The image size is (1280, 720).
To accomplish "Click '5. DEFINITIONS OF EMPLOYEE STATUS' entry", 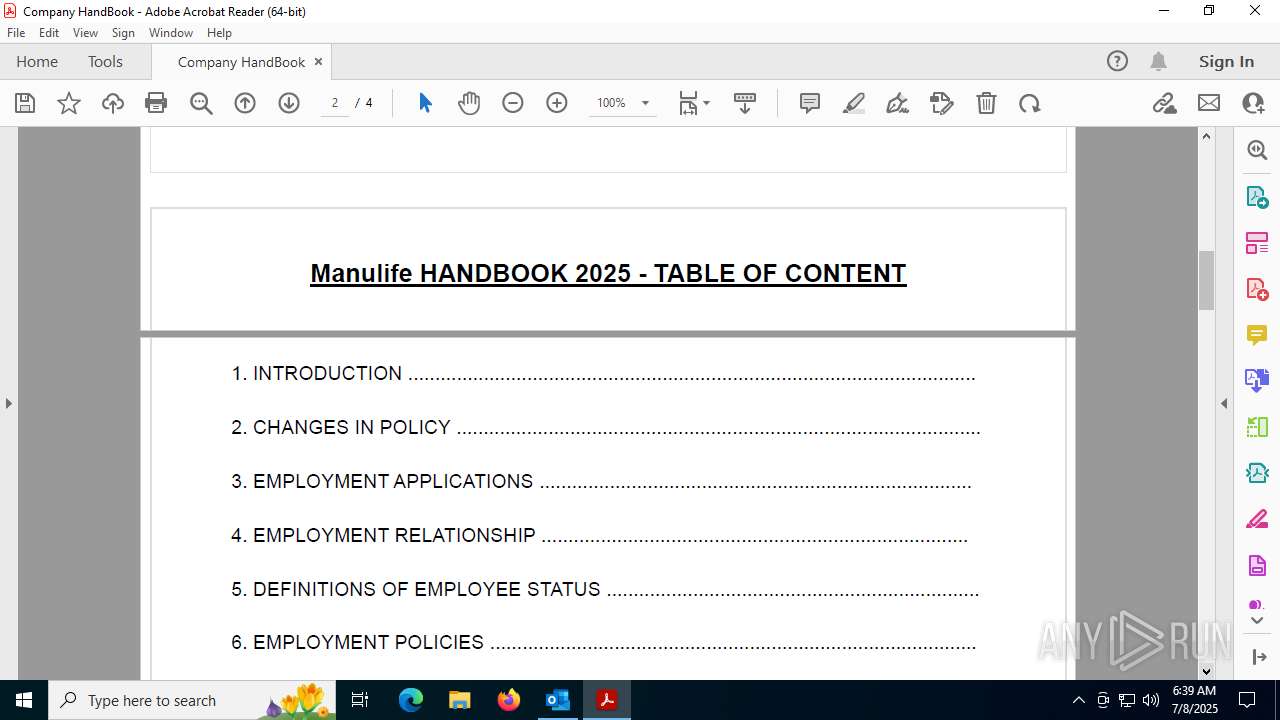I will (x=605, y=589).
